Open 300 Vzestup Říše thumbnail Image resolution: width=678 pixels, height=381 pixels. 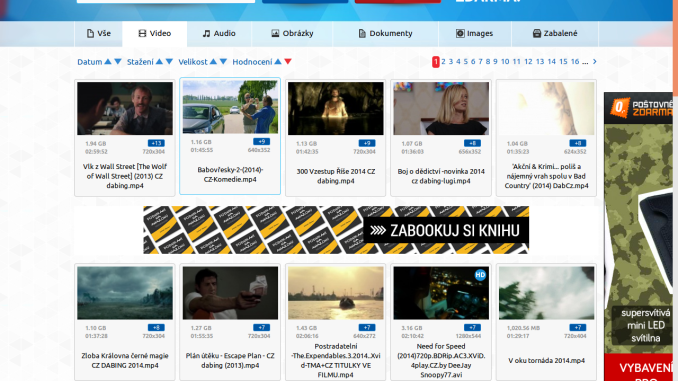pos(336,109)
